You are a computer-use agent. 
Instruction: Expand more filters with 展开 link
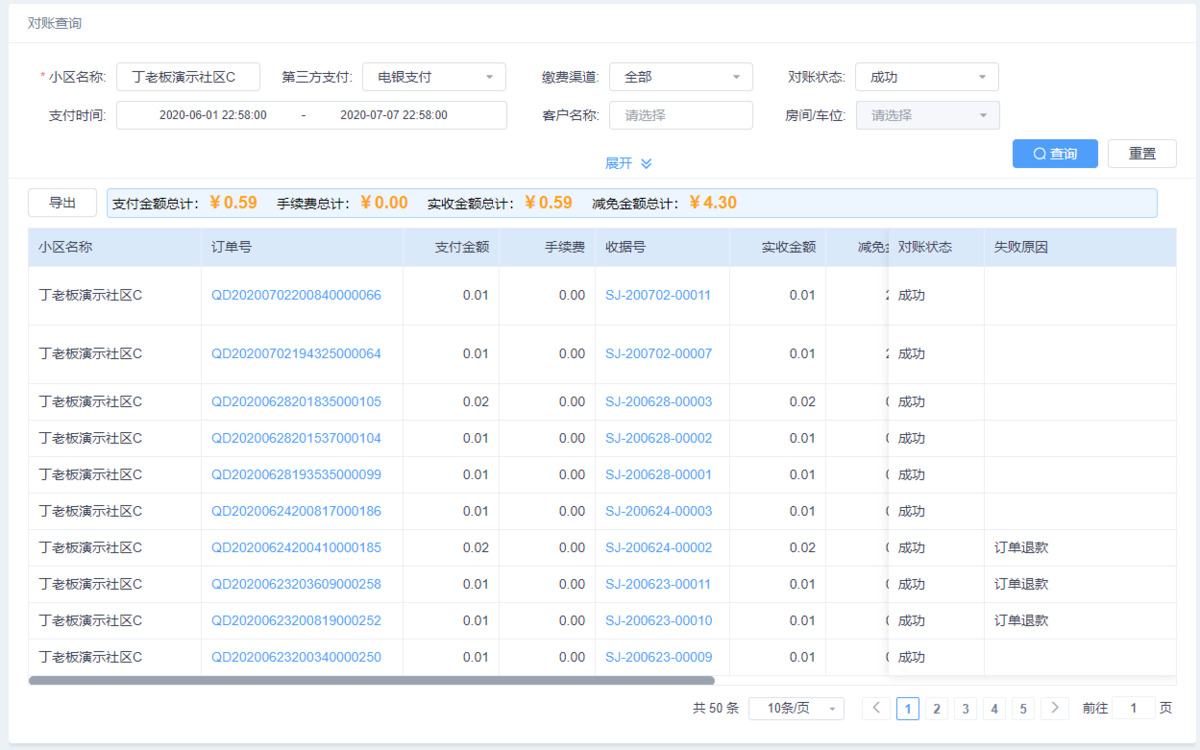(628, 163)
